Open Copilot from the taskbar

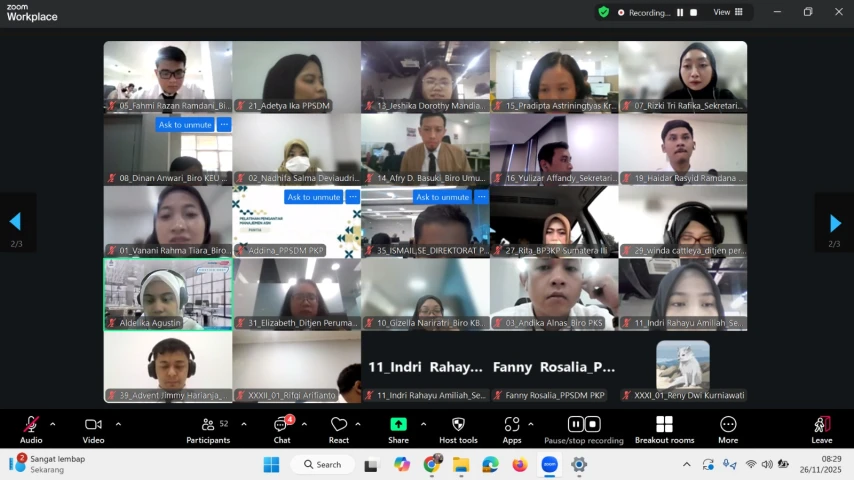pyautogui.click(x=402, y=465)
